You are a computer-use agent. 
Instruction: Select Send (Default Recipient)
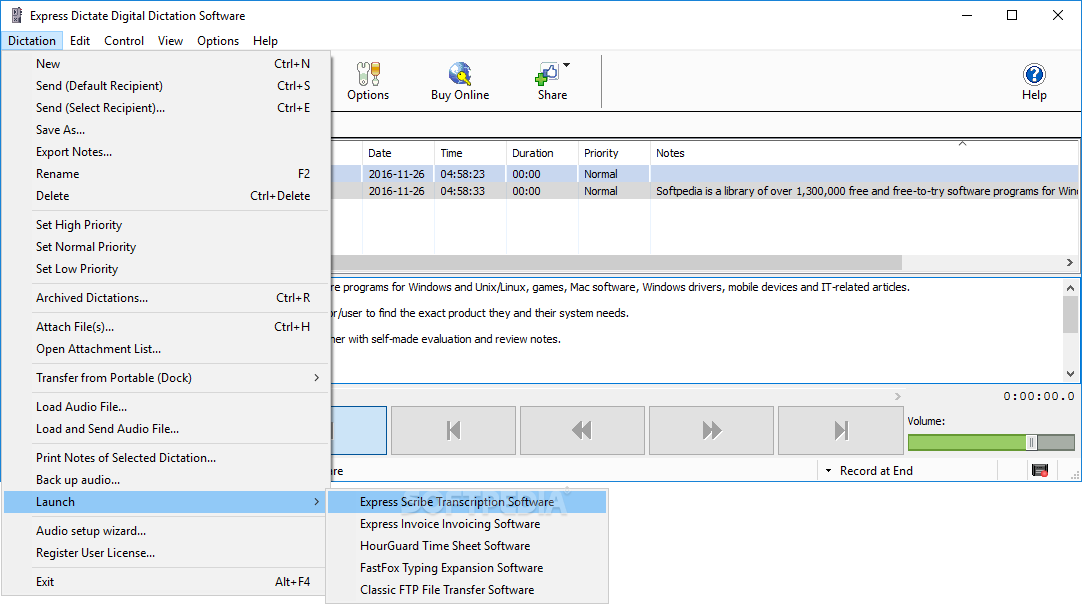tap(166, 86)
